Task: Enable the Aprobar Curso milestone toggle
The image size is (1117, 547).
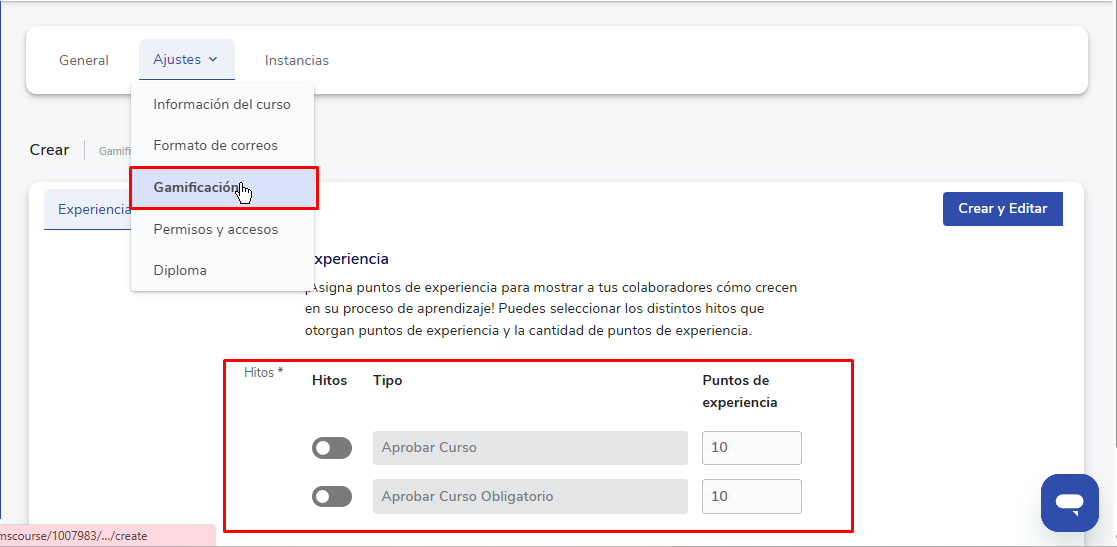Action: (331, 448)
